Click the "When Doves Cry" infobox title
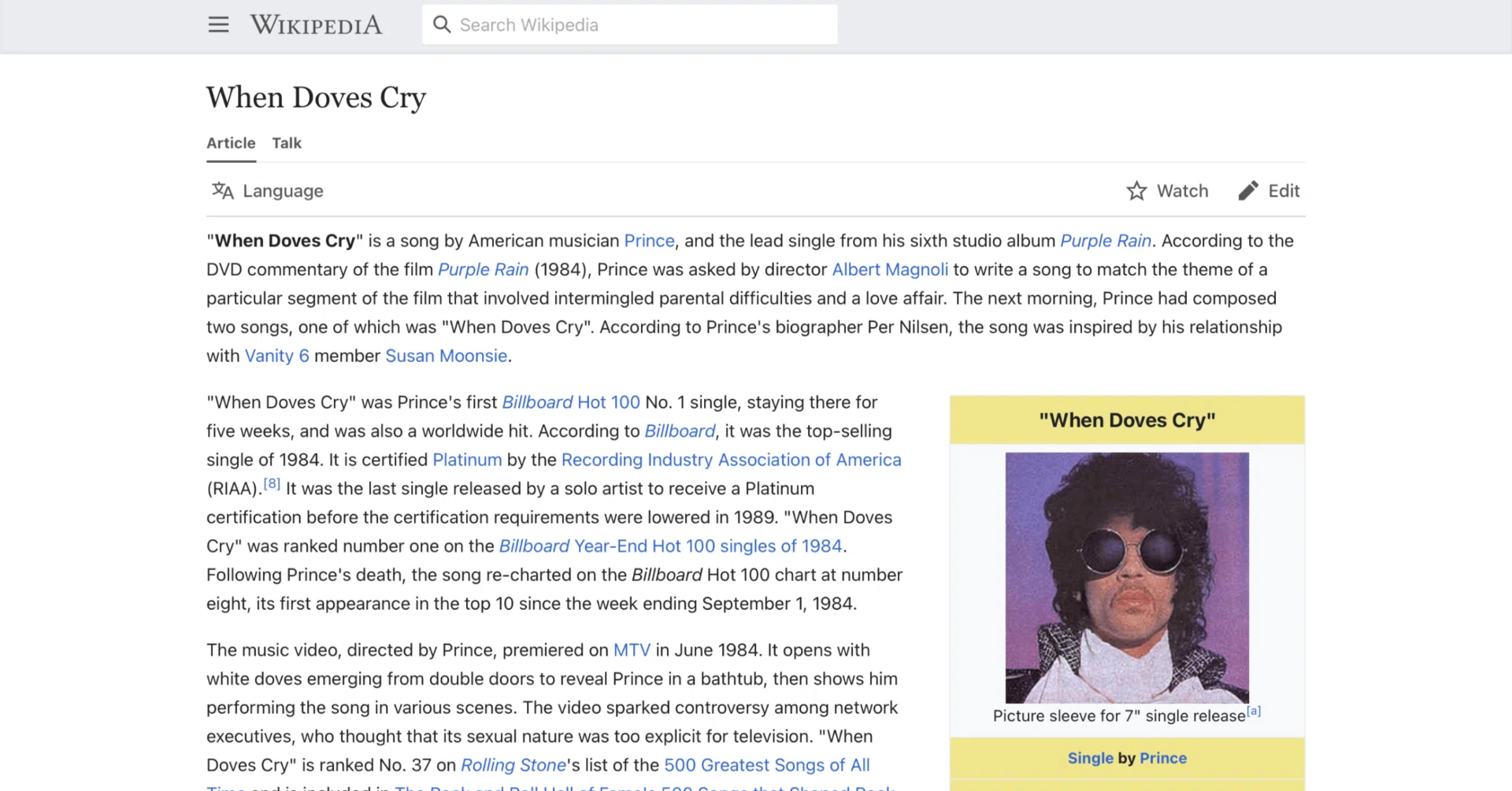Image resolution: width=1512 pixels, height=791 pixels. tap(1127, 420)
